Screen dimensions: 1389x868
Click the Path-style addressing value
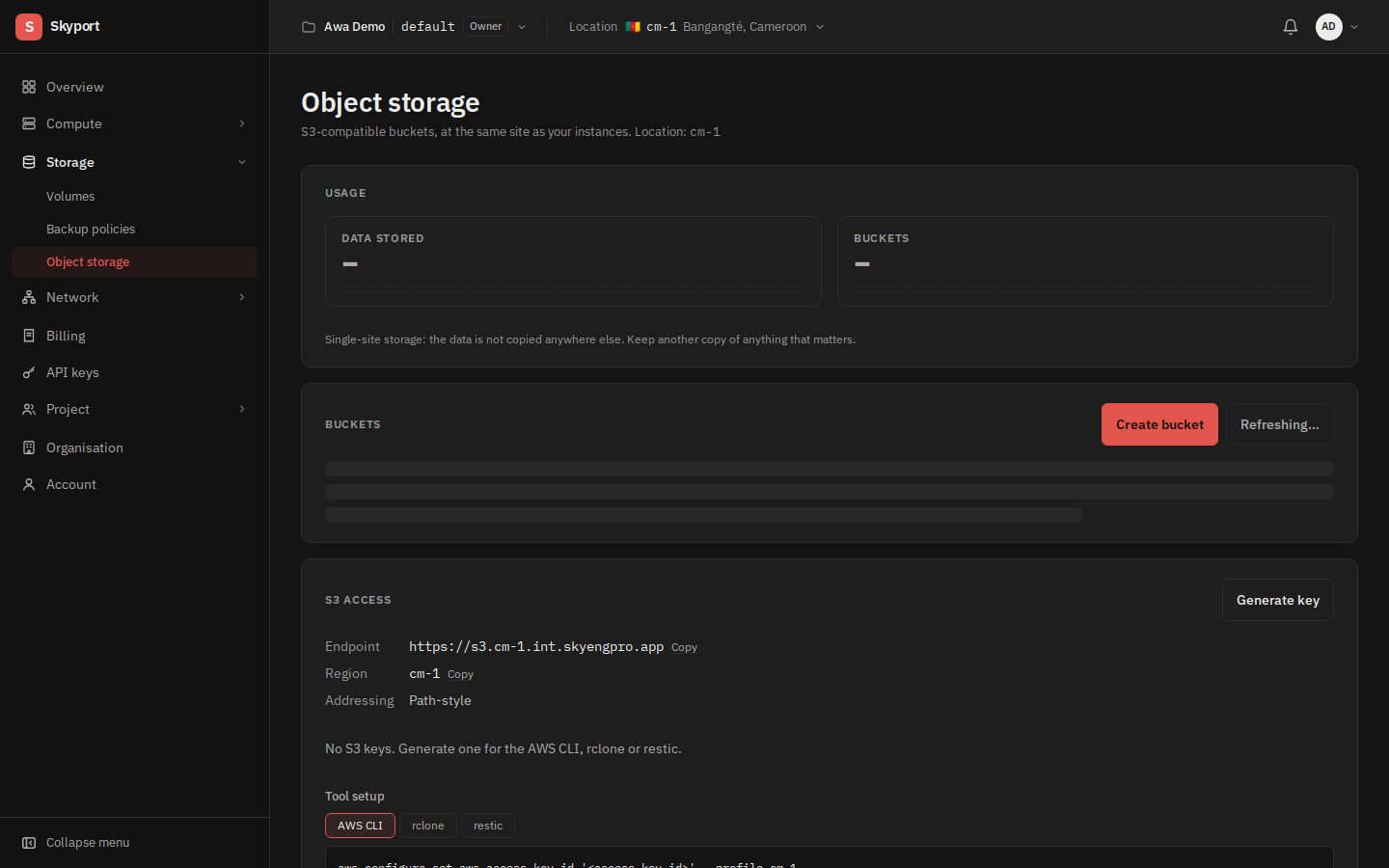point(440,700)
